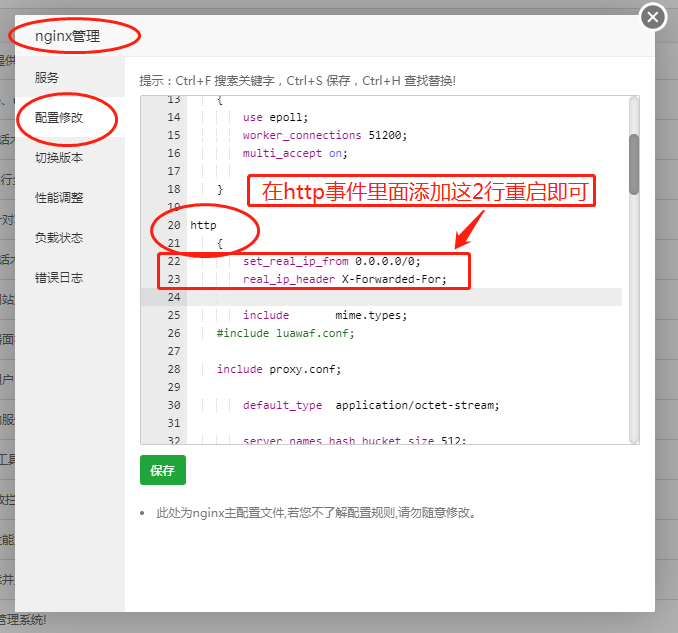Click the closing brace on line 18
678x633 pixels.
[220, 189]
